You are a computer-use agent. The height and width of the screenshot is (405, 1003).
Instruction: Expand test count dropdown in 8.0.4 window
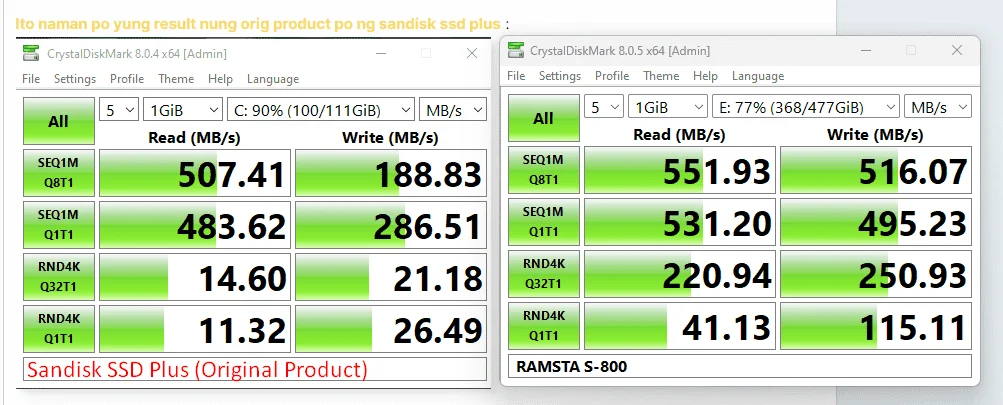click(119, 110)
